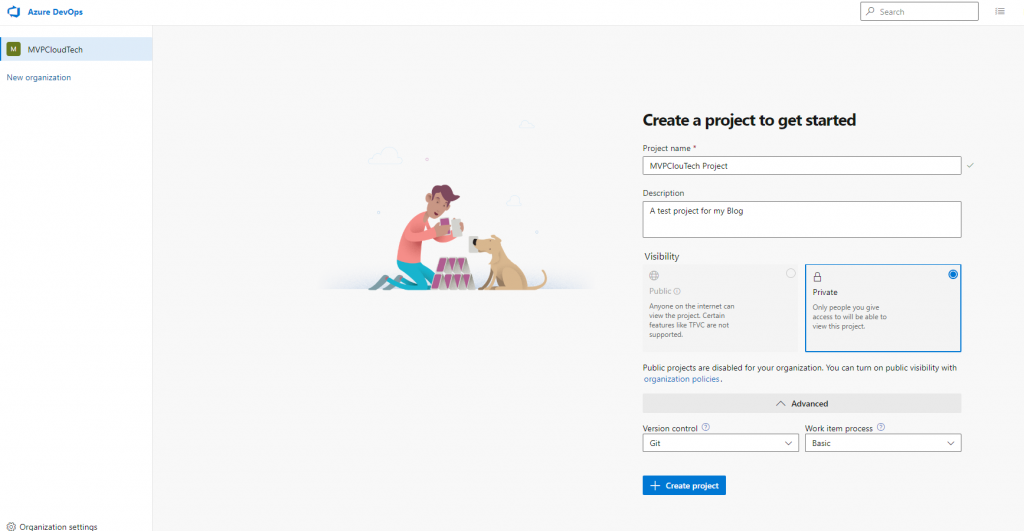Select the Private visibility radio button
This screenshot has width=1024, height=531.
[x=952, y=274]
